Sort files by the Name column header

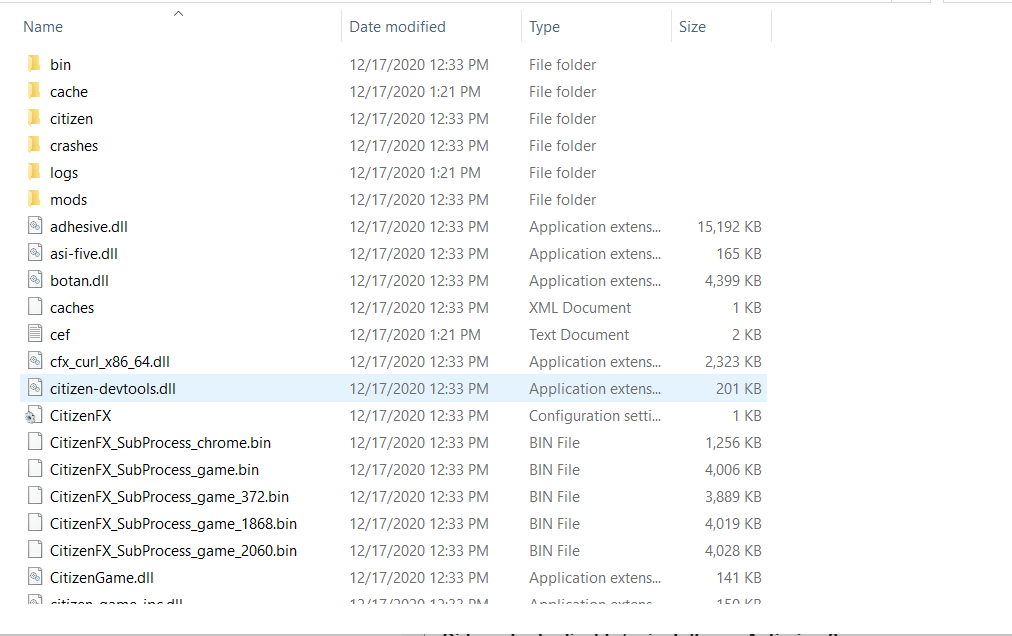point(43,26)
